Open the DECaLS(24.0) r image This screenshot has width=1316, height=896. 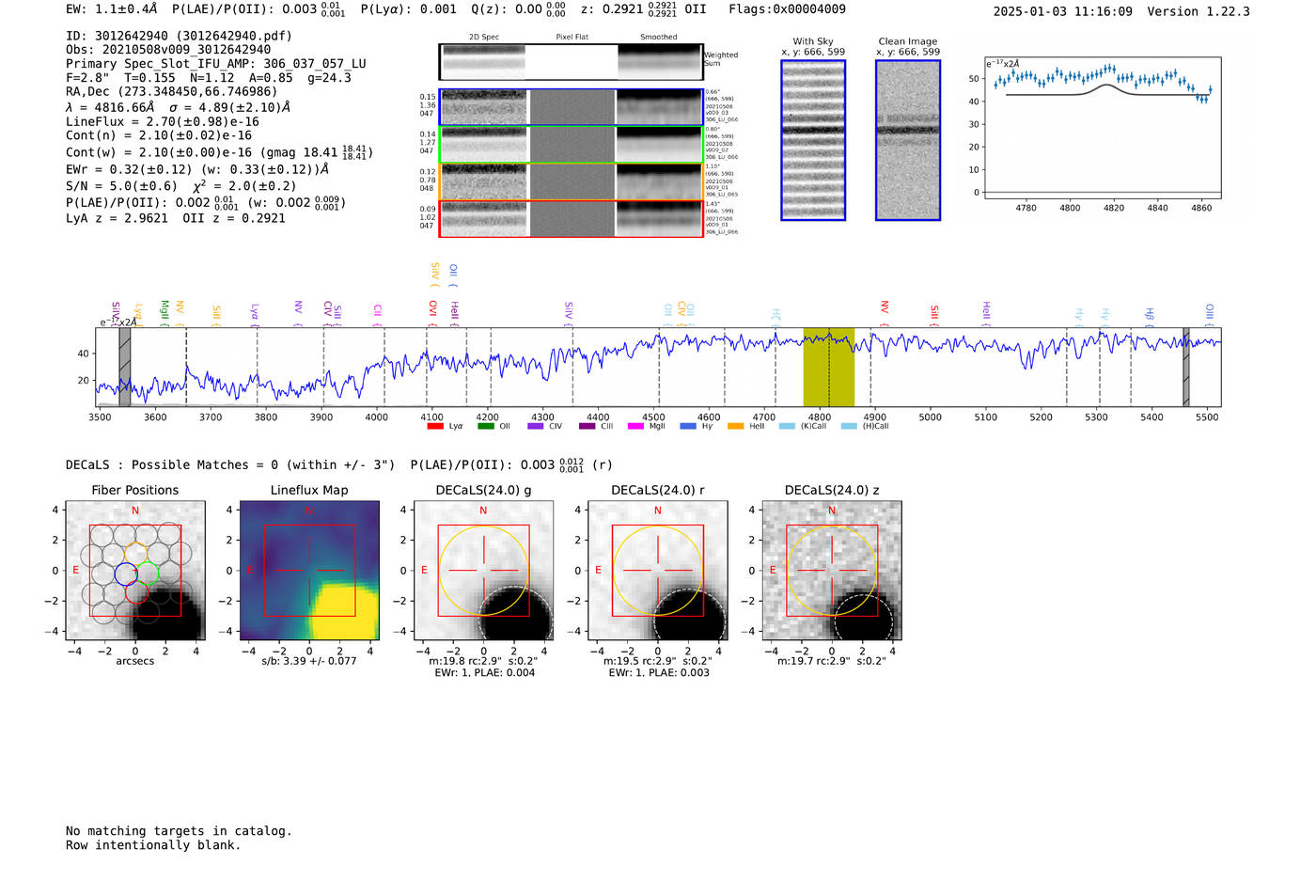click(x=658, y=571)
